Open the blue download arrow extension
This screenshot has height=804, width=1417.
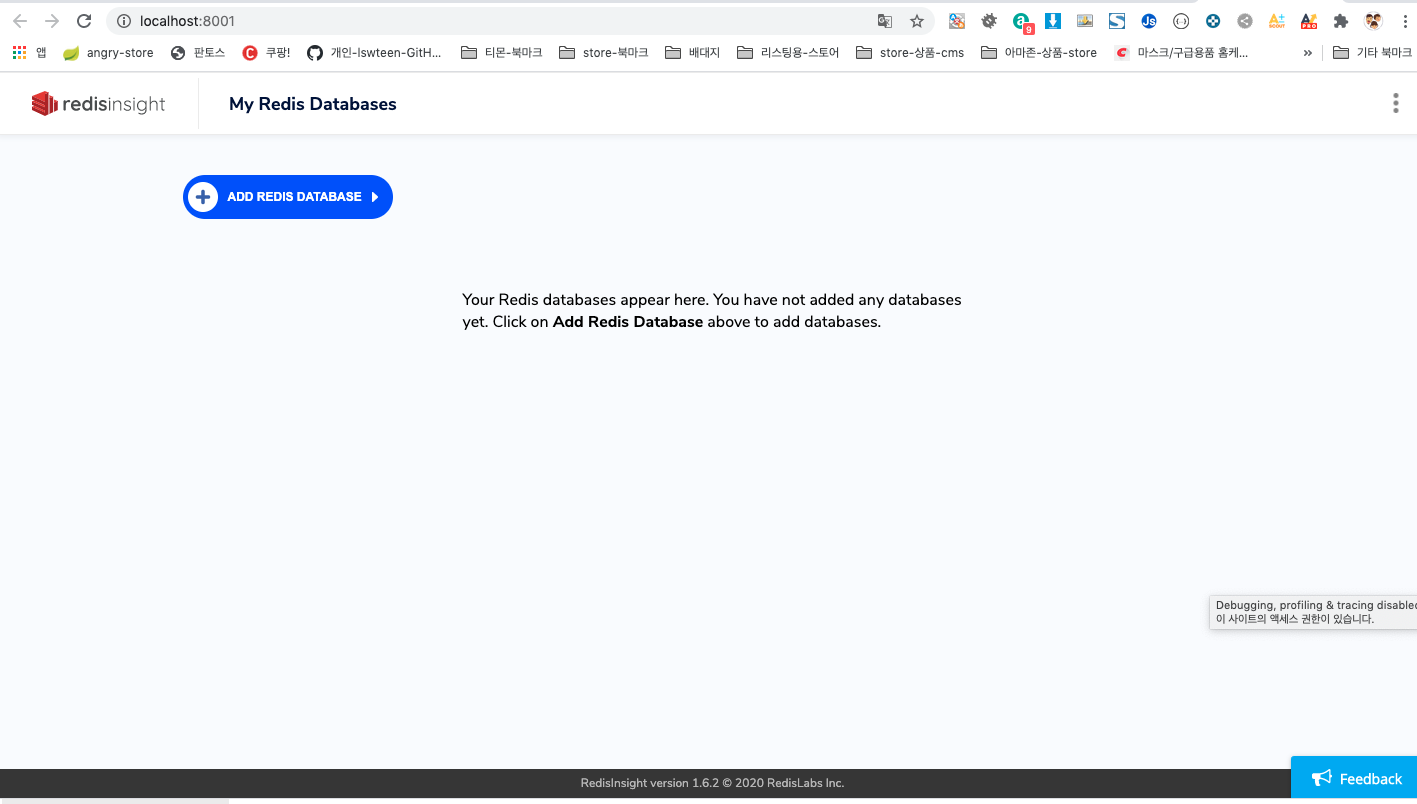[x=1053, y=21]
